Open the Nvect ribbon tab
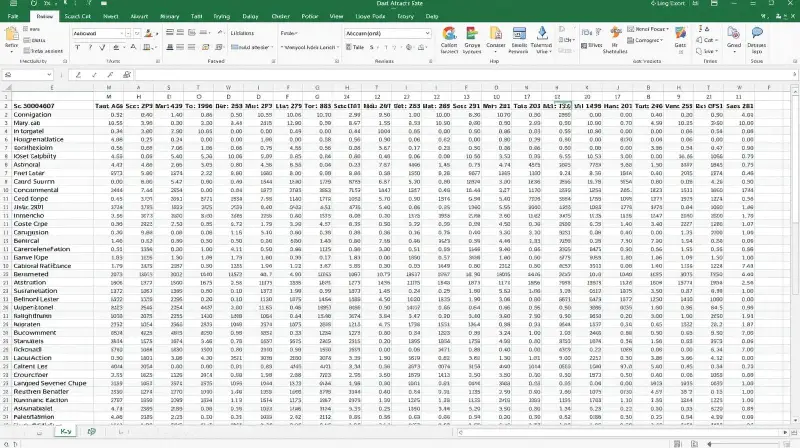 [x=111, y=17]
